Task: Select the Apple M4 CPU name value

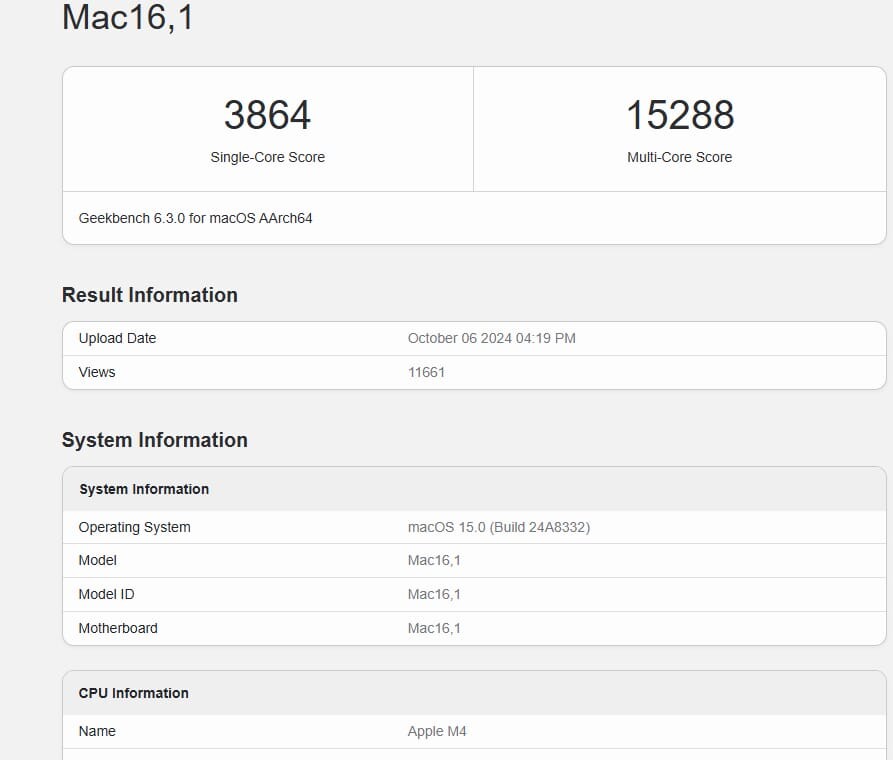Action: (x=437, y=731)
